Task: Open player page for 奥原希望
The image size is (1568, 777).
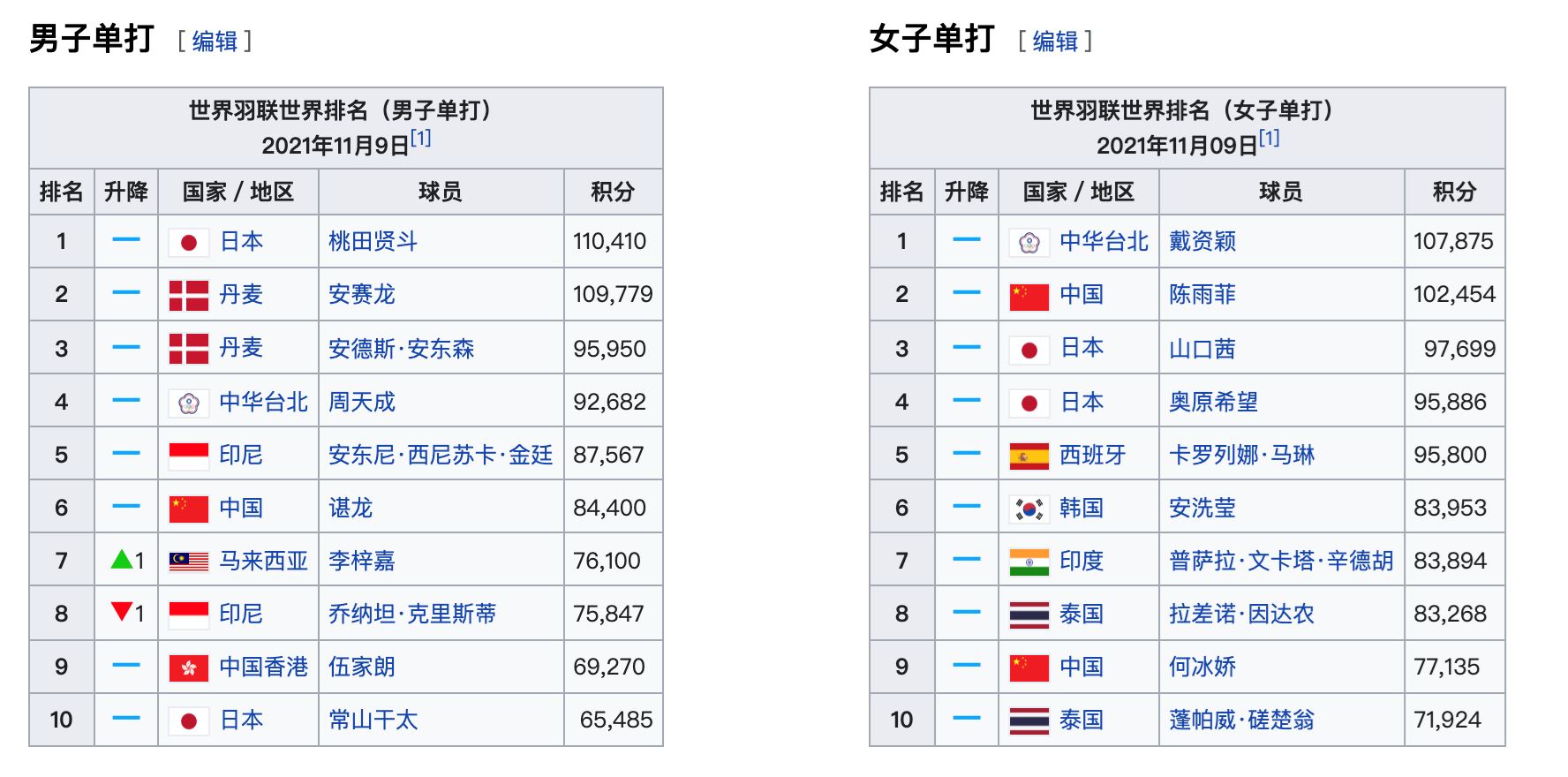Action: (1213, 402)
